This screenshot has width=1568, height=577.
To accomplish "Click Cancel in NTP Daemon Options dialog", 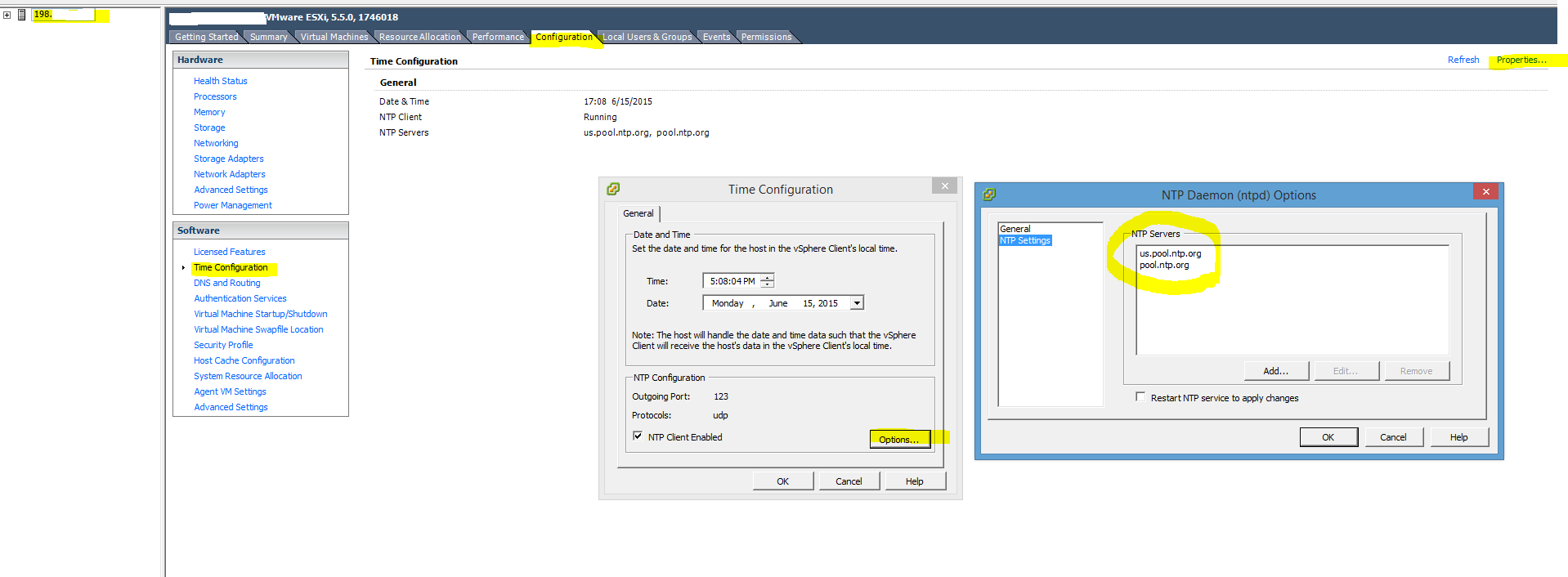I will coord(1393,437).
